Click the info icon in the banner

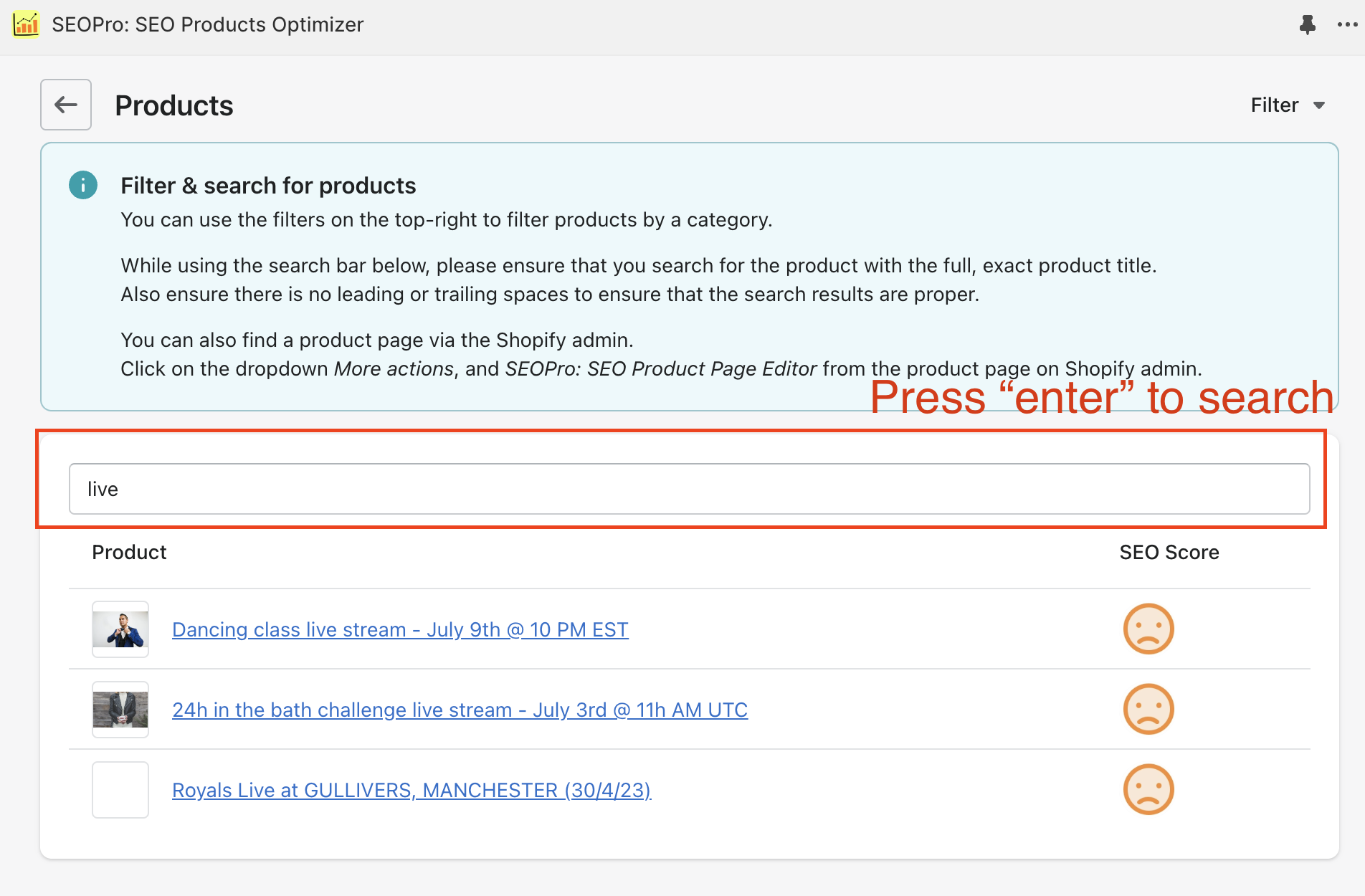(83, 186)
